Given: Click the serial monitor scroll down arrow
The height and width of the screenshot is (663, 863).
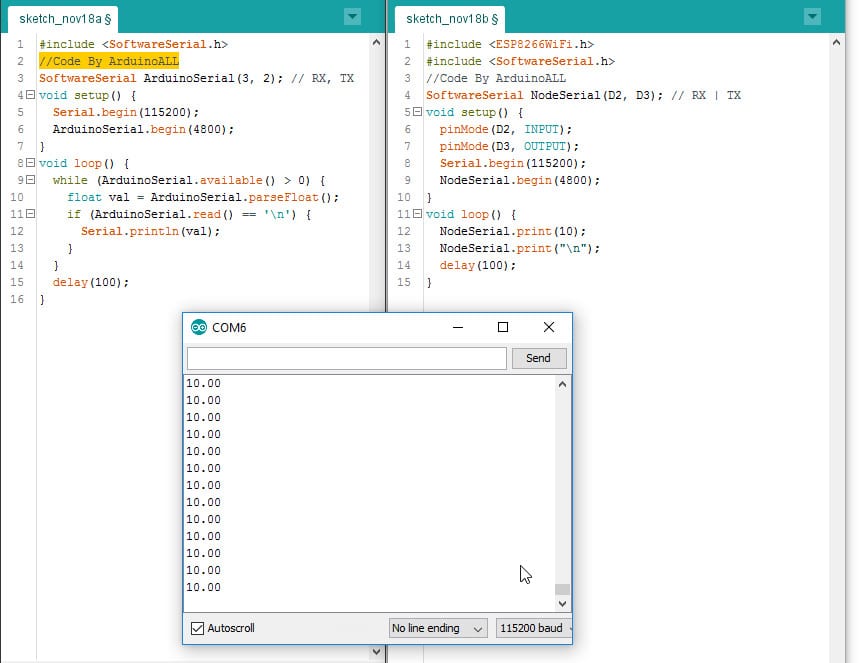Looking at the screenshot, I should (x=562, y=604).
